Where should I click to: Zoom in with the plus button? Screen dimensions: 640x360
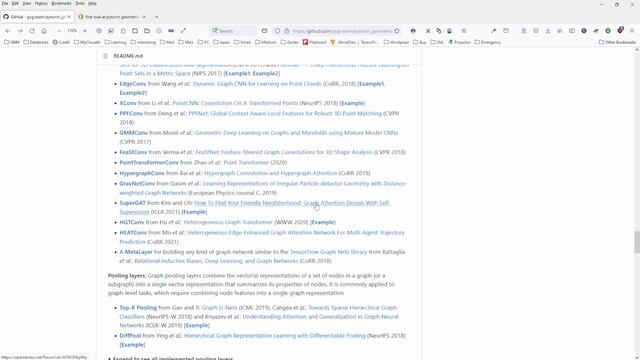[84, 31]
